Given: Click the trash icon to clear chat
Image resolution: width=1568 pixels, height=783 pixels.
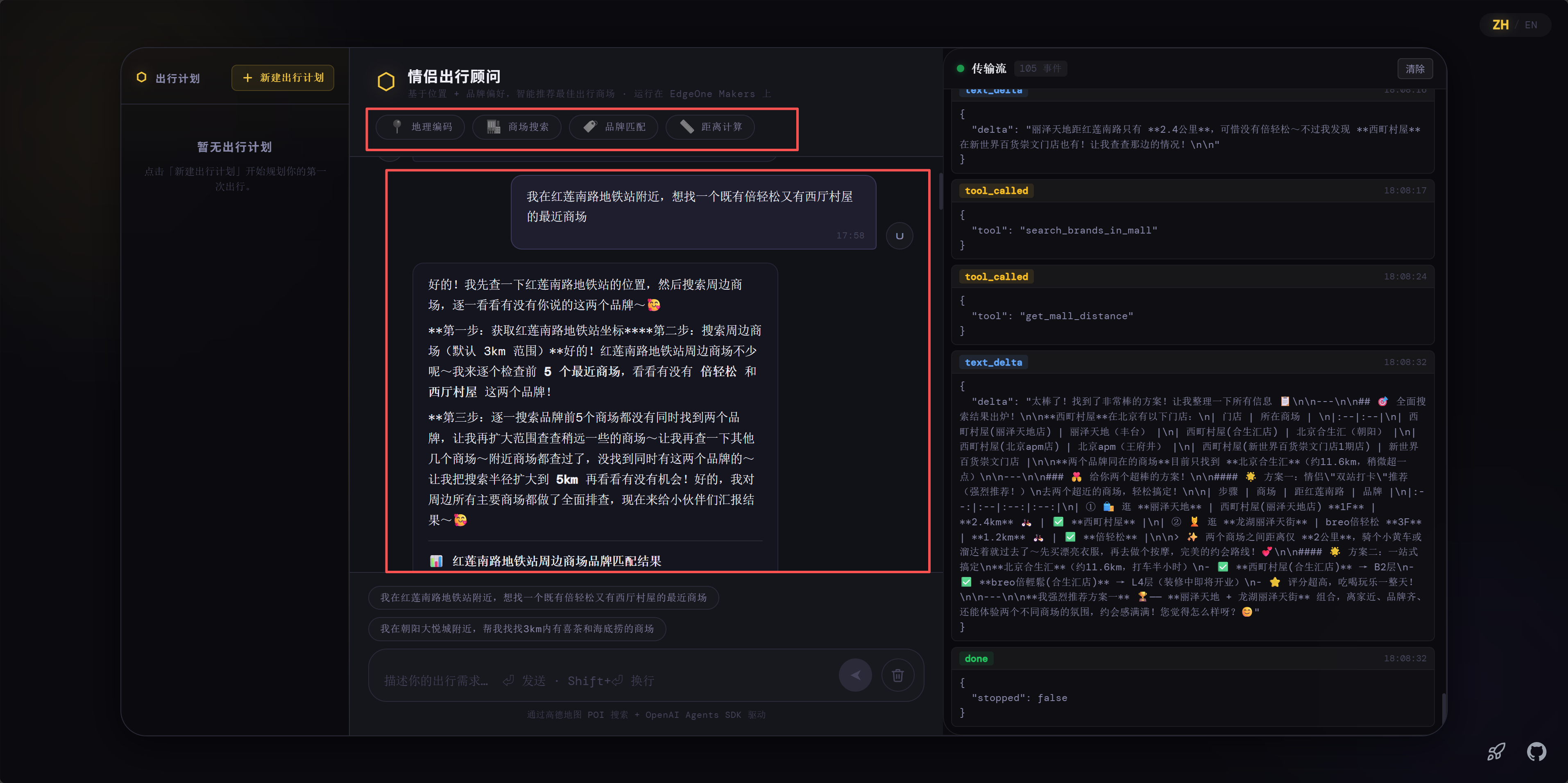Looking at the screenshot, I should [898, 675].
